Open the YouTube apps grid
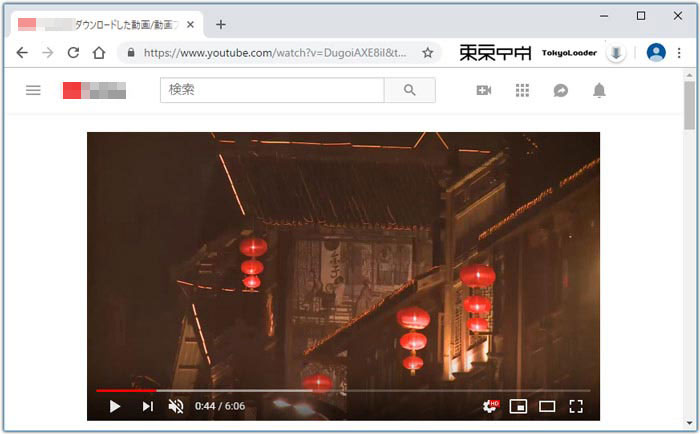Viewport: 700px width, 434px height. click(522, 90)
